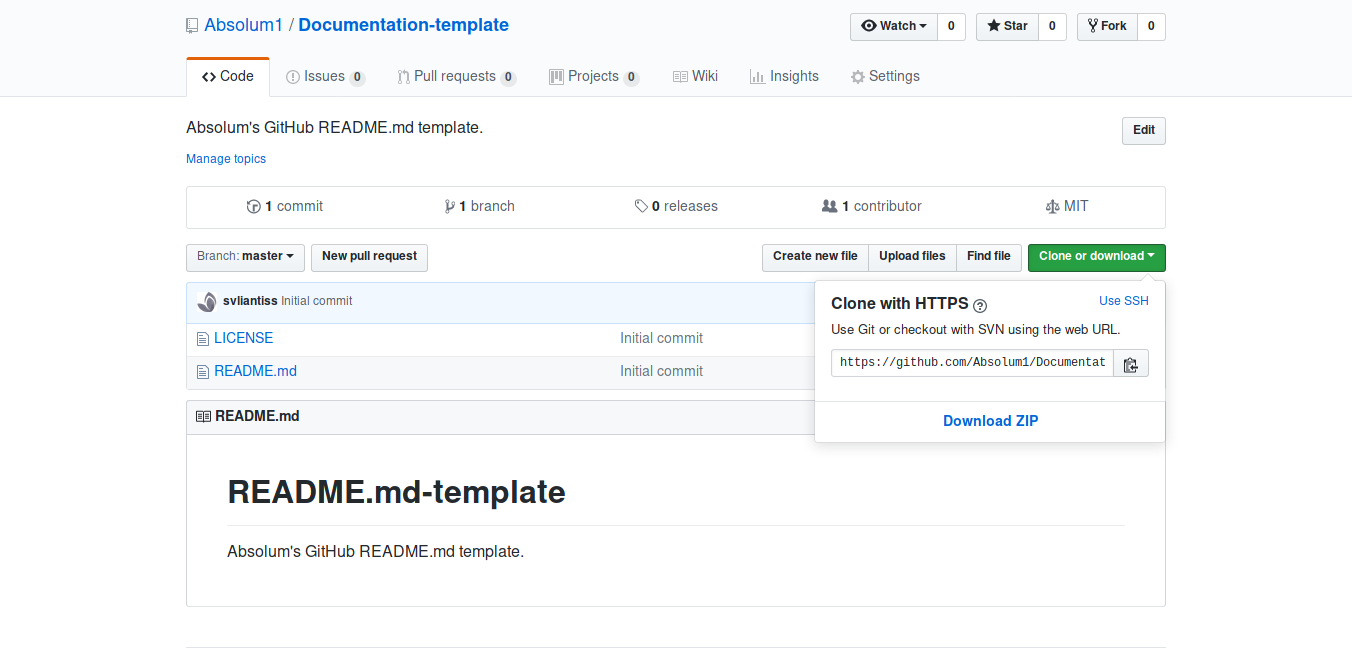Click the svliantiss avatar icon

[x=207, y=302]
